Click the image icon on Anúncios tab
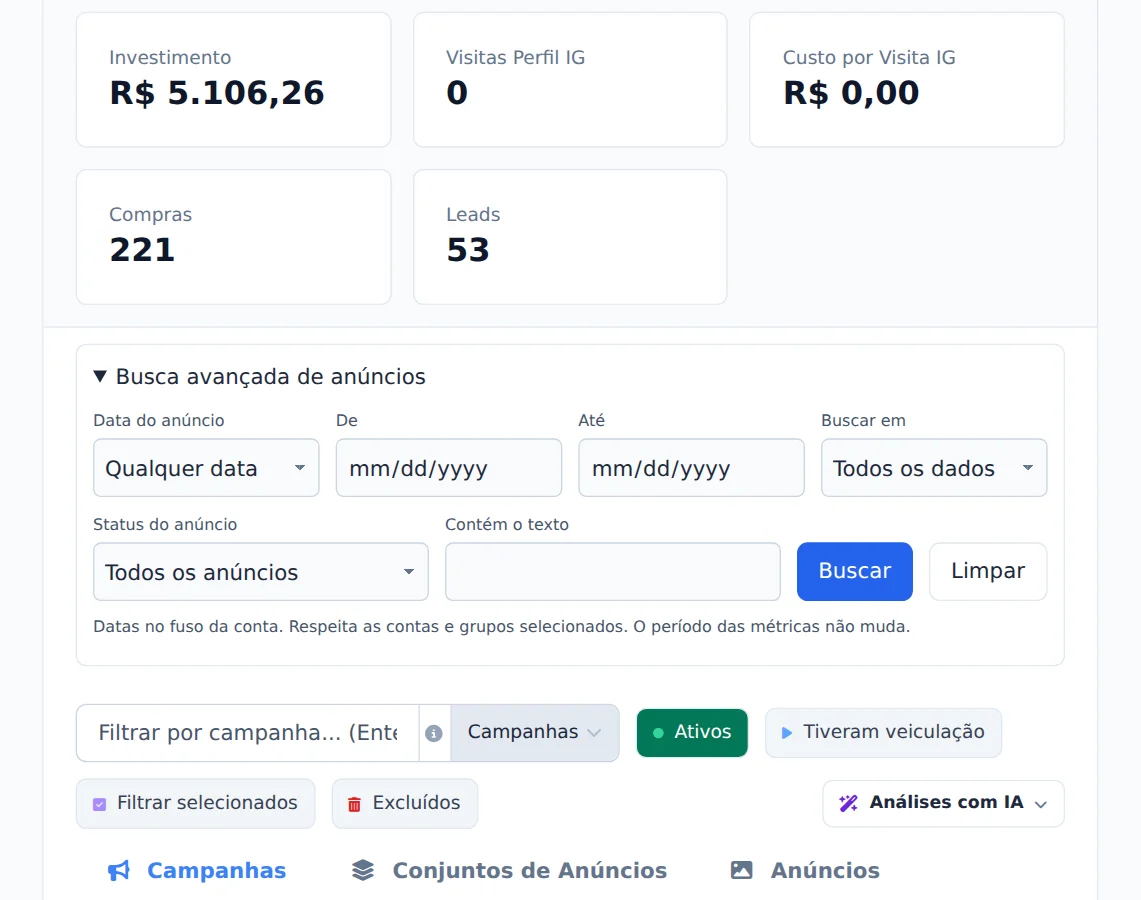Image resolution: width=1141 pixels, height=900 pixels. click(x=742, y=870)
